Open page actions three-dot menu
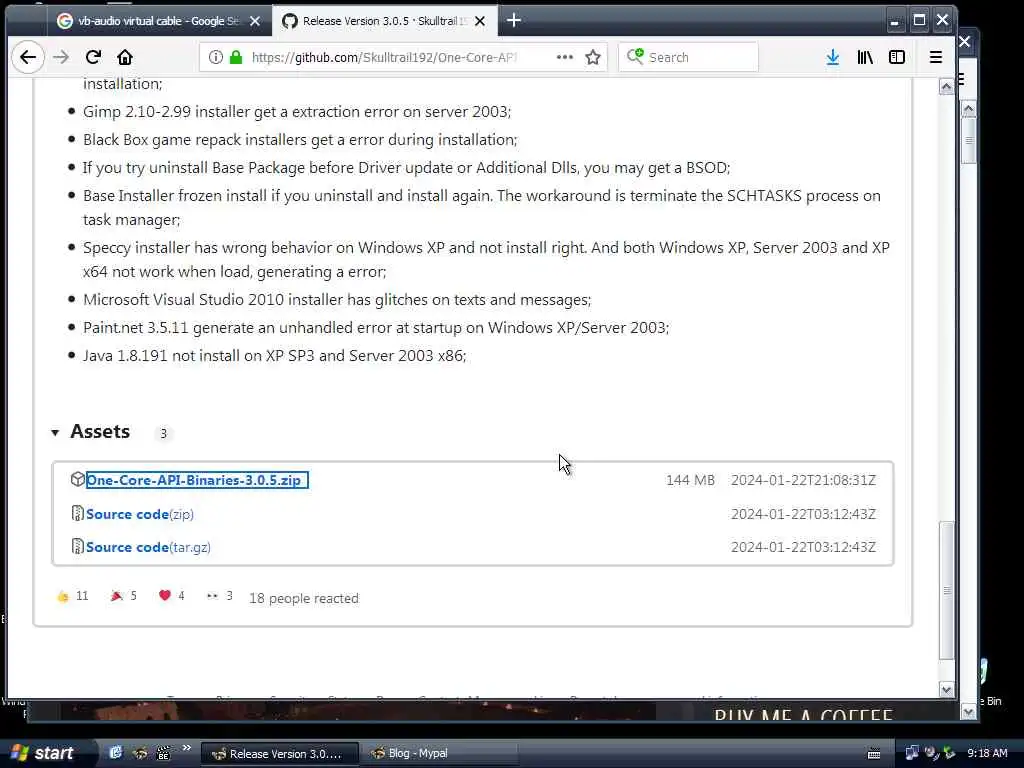The height and width of the screenshot is (768, 1024). click(x=565, y=57)
